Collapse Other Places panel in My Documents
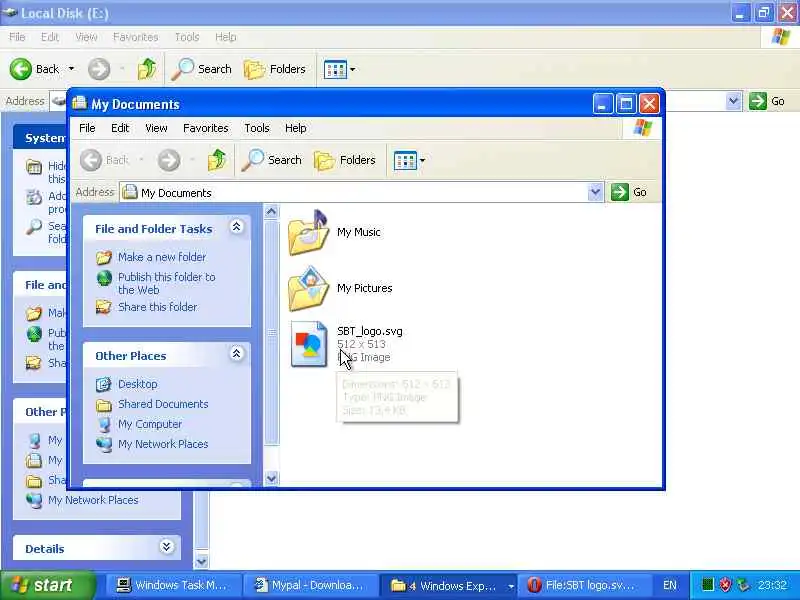This screenshot has width=800, height=600. click(x=236, y=354)
